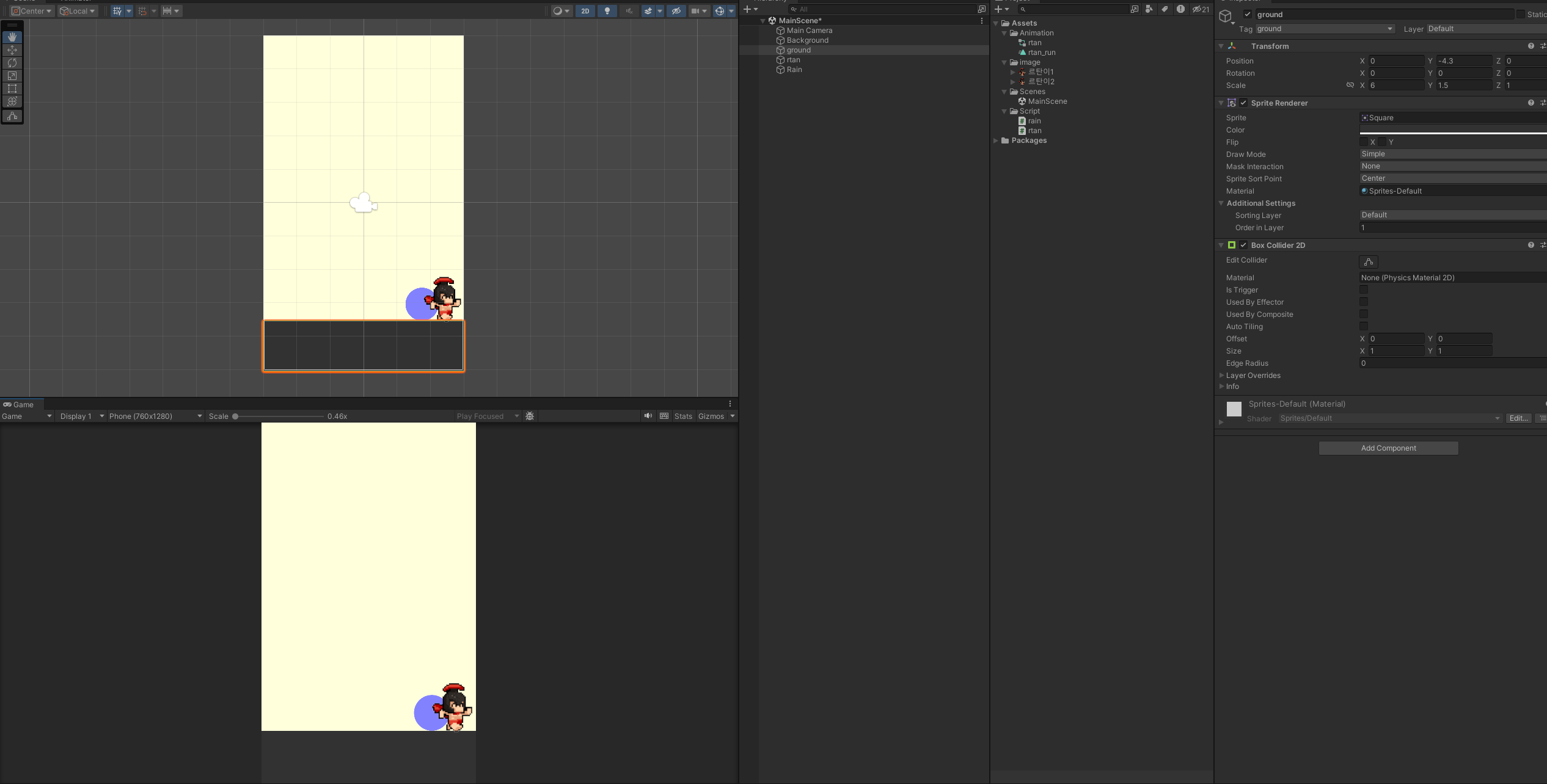
Task: Open Sorting Layer dropdown showing Default
Action: click(x=1454, y=215)
